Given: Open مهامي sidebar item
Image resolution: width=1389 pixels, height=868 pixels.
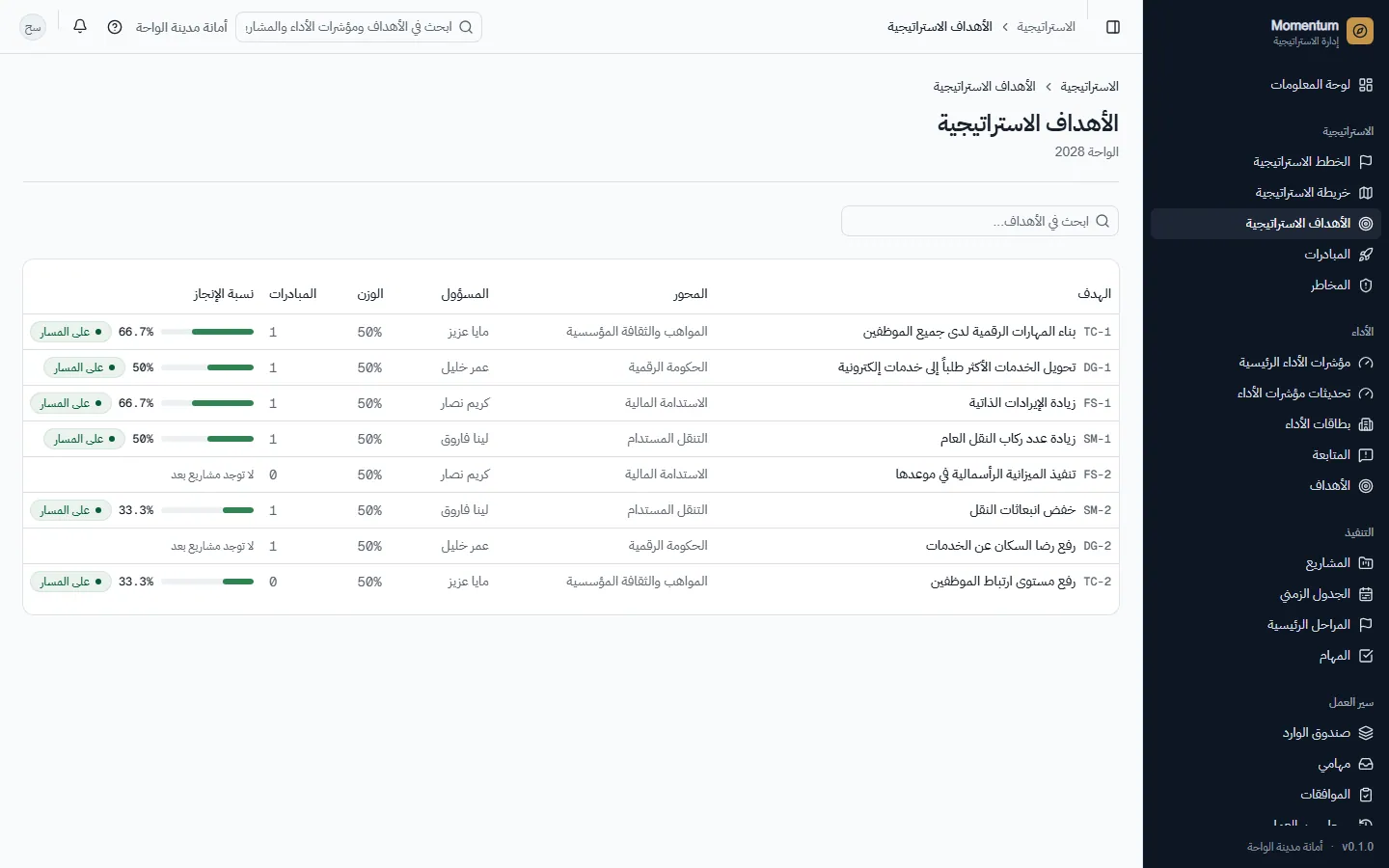Looking at the screenshot, I should [x=1266, y=764].
